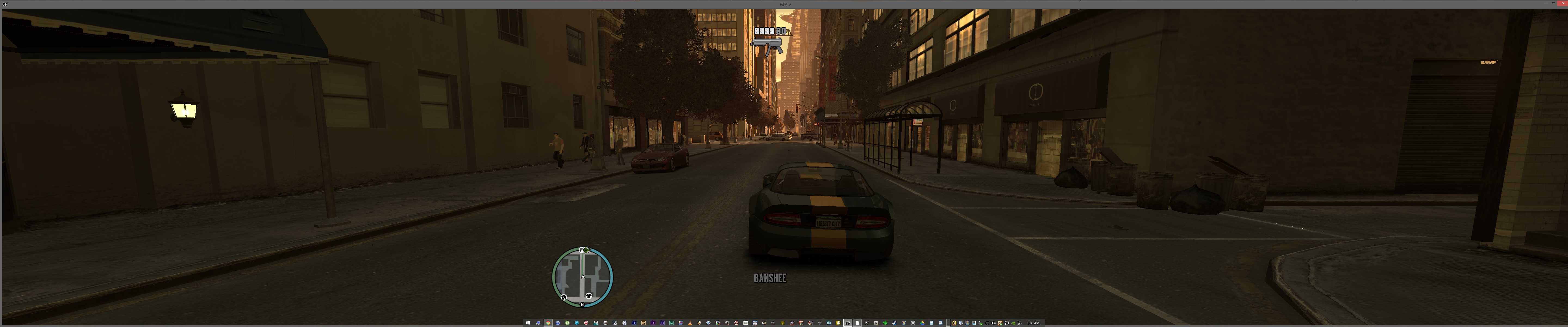Open the Windows Start button
Screen dimensions: 1568x327
click(528, 323)
